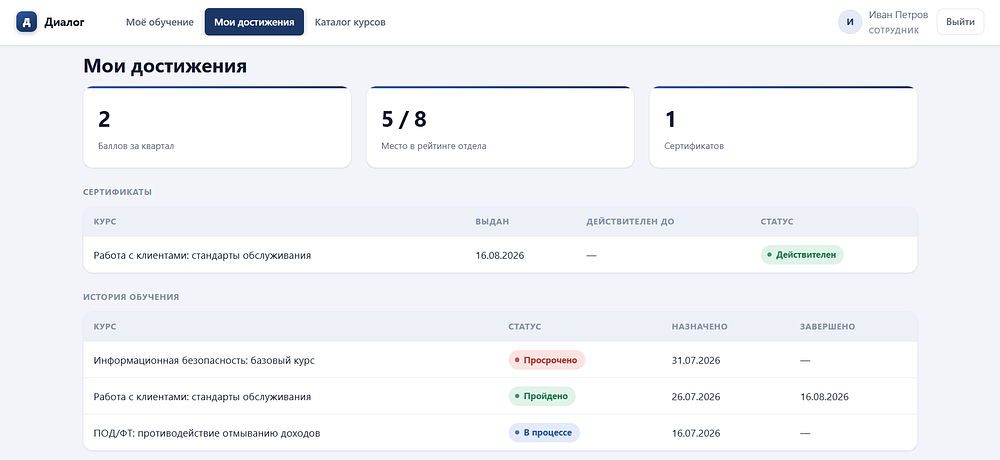Open the Моё обучение tab
Image resolution: width=1000 pixels, height=460 pixels.
click(x=159, y=22)
